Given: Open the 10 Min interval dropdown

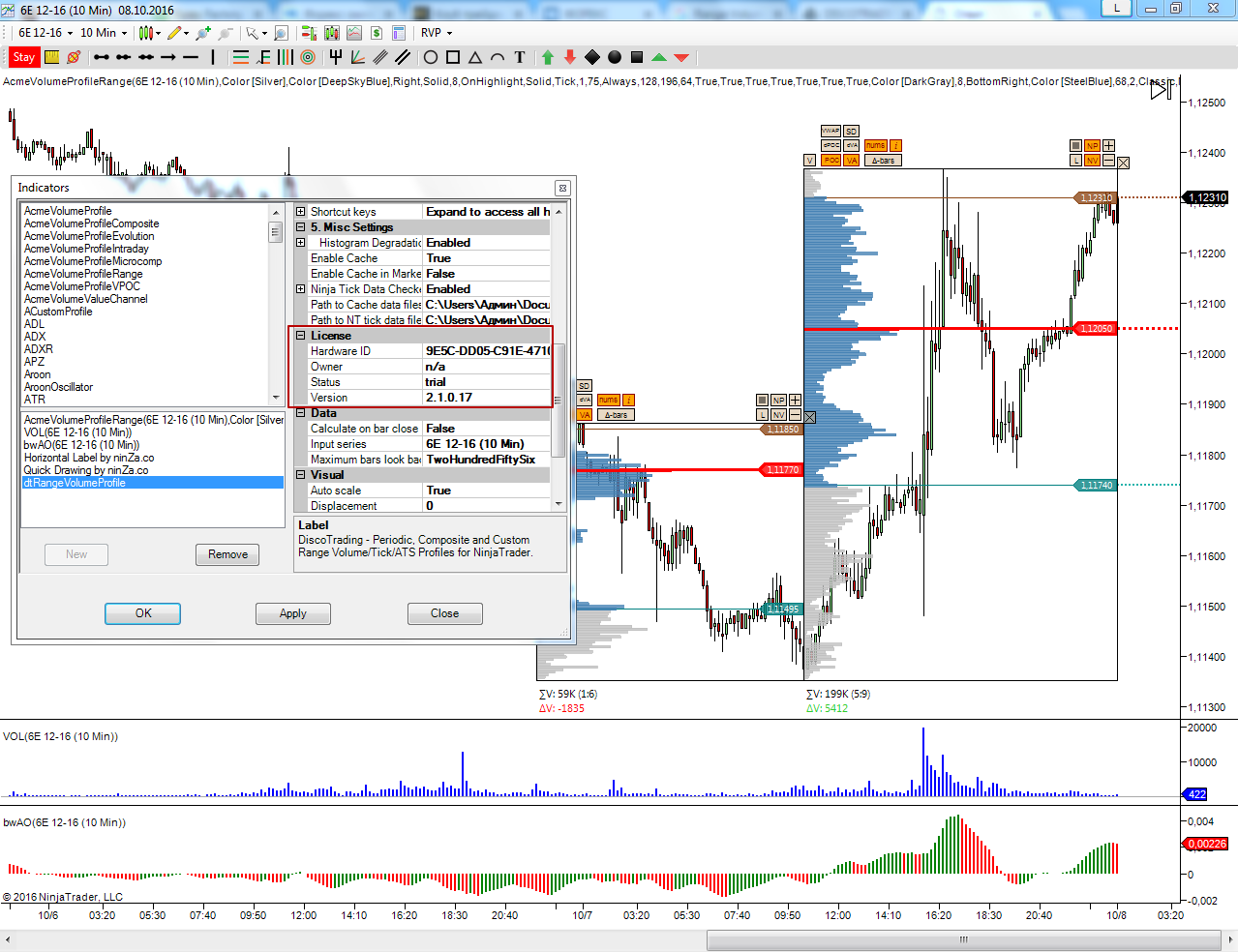Looking at the screenshot, I should click(104, 33).
